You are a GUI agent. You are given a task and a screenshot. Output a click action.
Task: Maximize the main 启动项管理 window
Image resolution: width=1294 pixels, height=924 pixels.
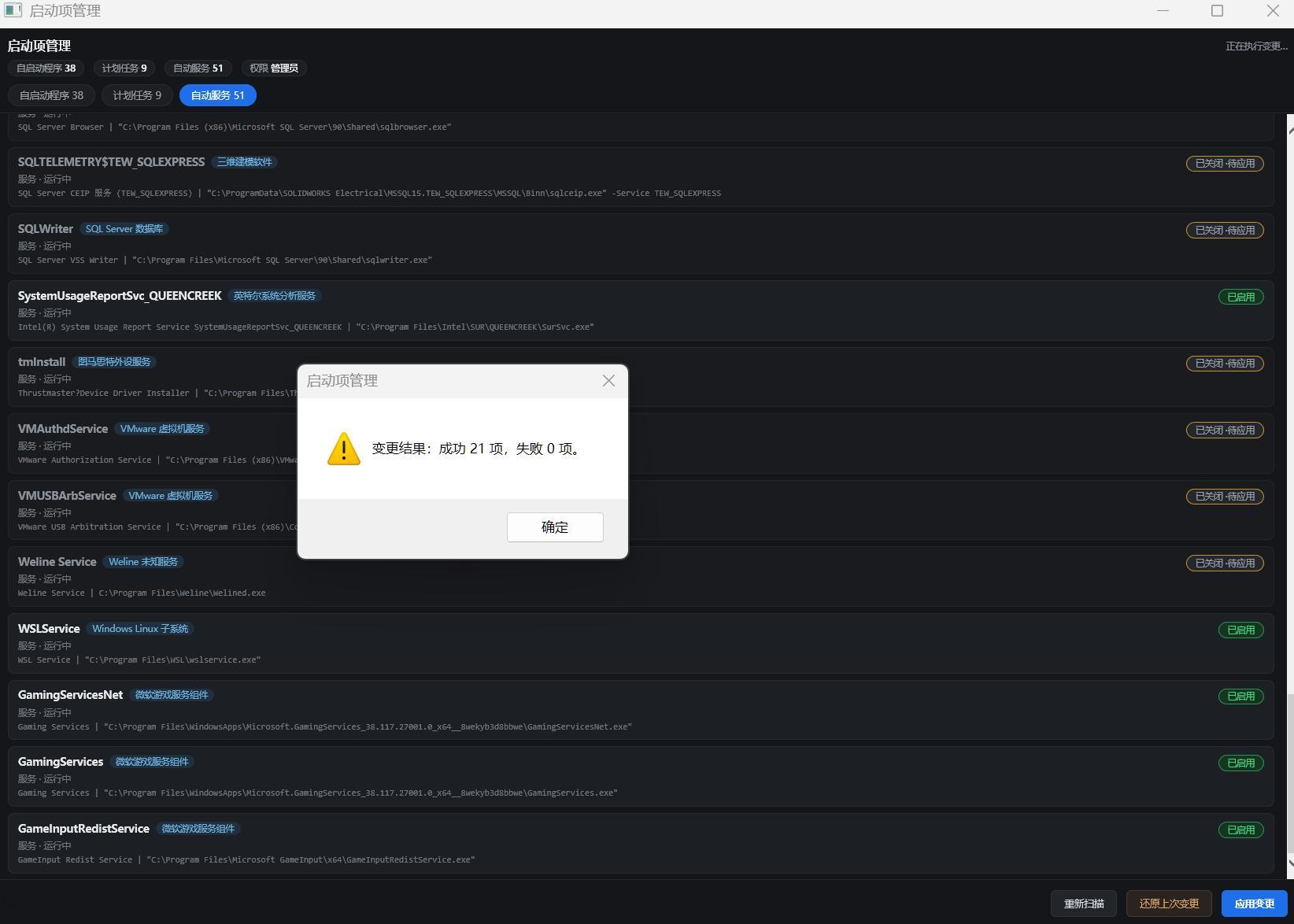(x=1217, y=10)
